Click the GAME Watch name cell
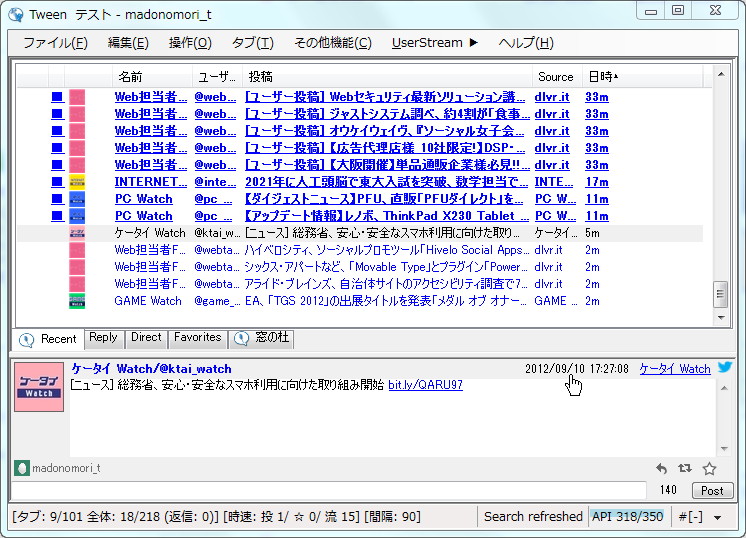 pos(148,301)
